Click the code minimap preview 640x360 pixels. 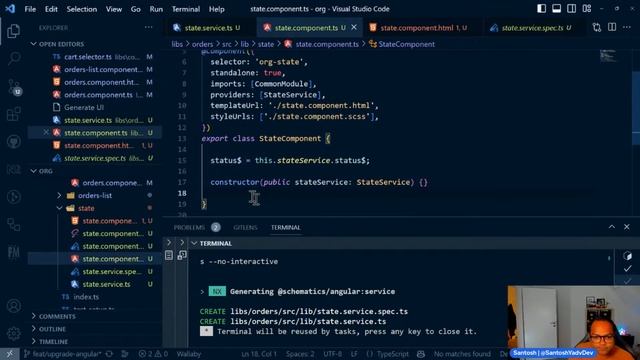pos(608,56)
